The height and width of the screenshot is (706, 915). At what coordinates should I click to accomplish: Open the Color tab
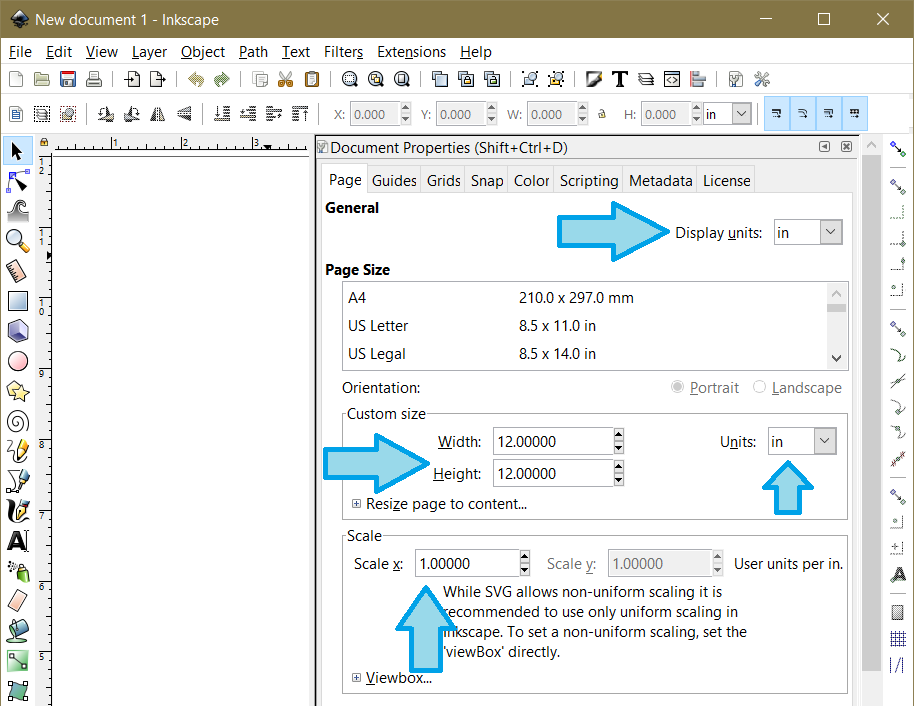click(x=531, y=181)
